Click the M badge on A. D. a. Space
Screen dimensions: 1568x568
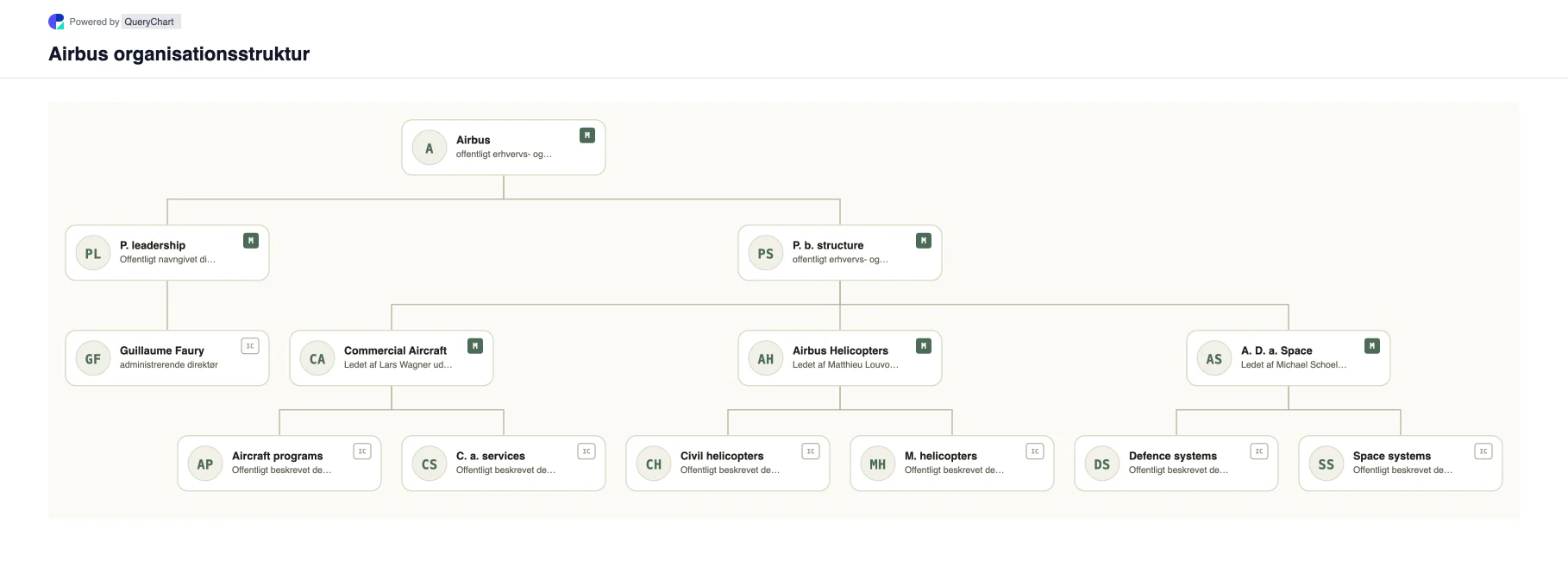(x=1372, y=346)
